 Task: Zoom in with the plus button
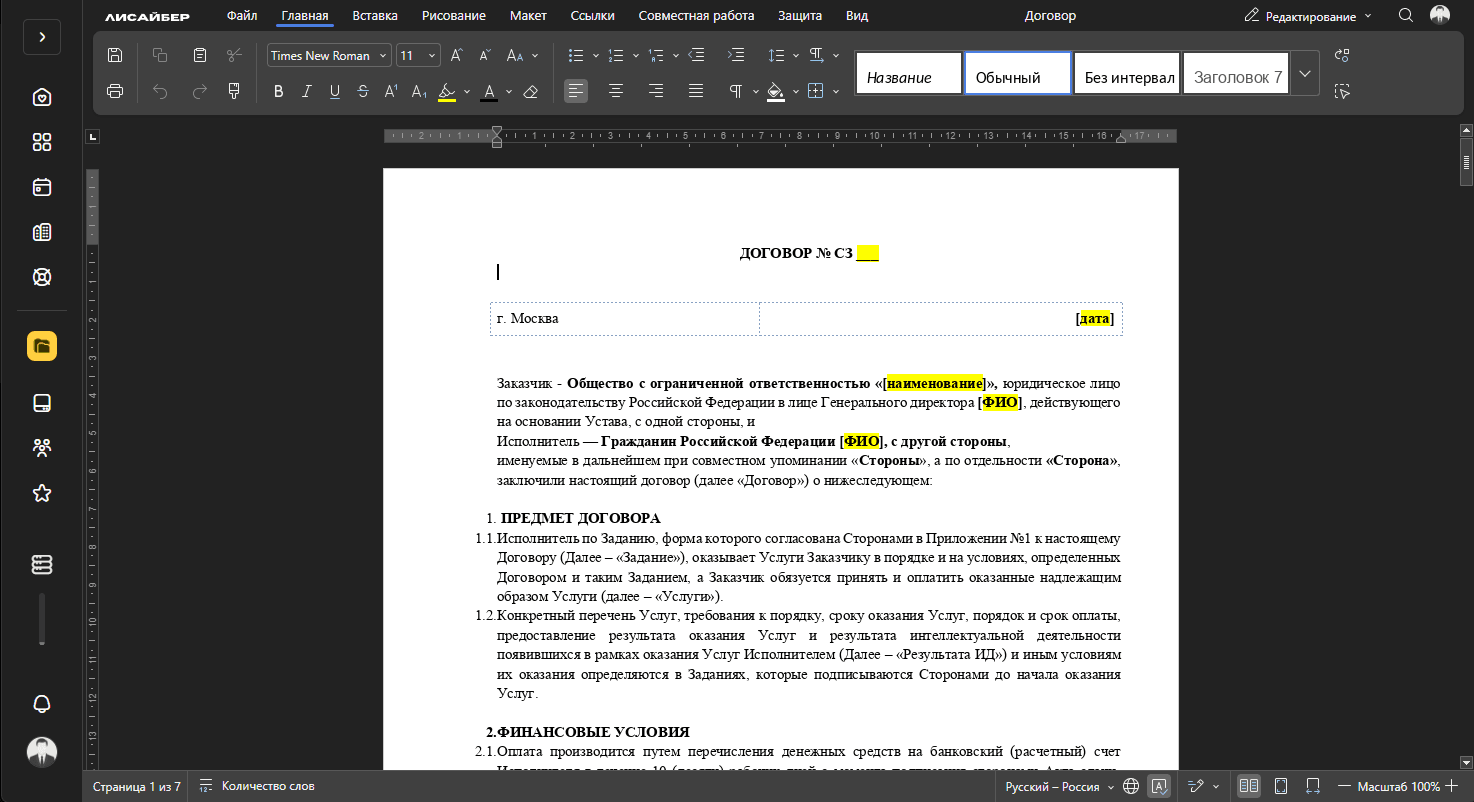(x=1451, y=786)
